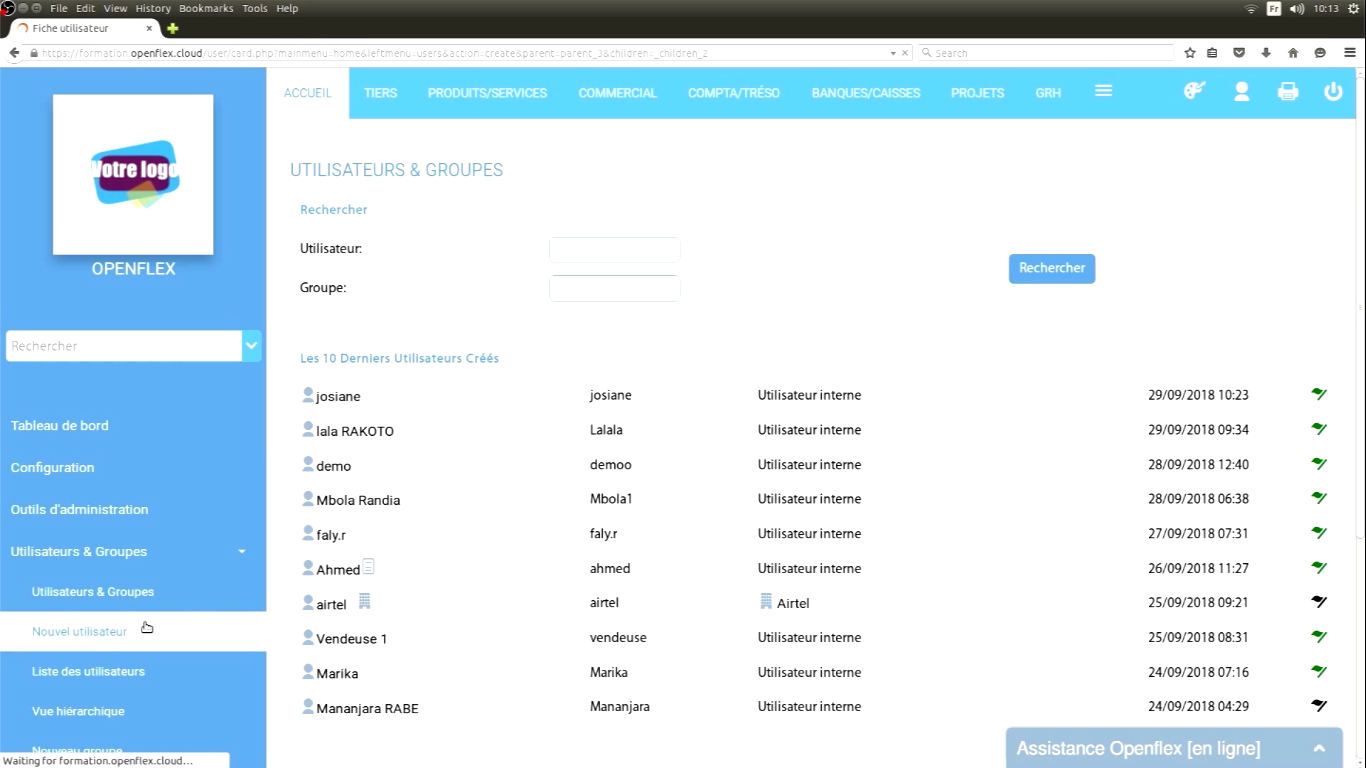
Task: Open the Utilisateurs & Groupes submenu link
Action: click(93, 592)
